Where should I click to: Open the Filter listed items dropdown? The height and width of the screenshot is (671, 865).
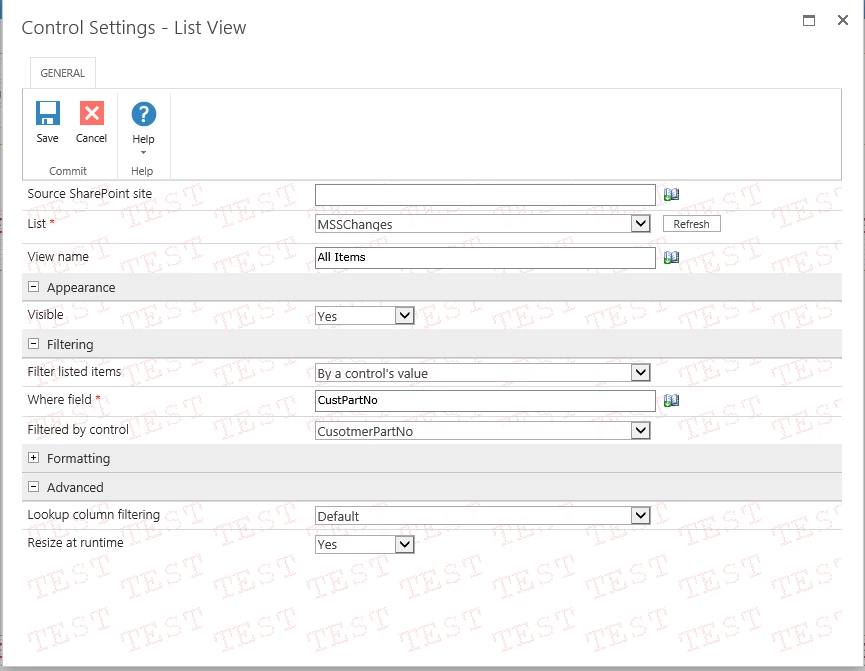[x=483, y=373]
